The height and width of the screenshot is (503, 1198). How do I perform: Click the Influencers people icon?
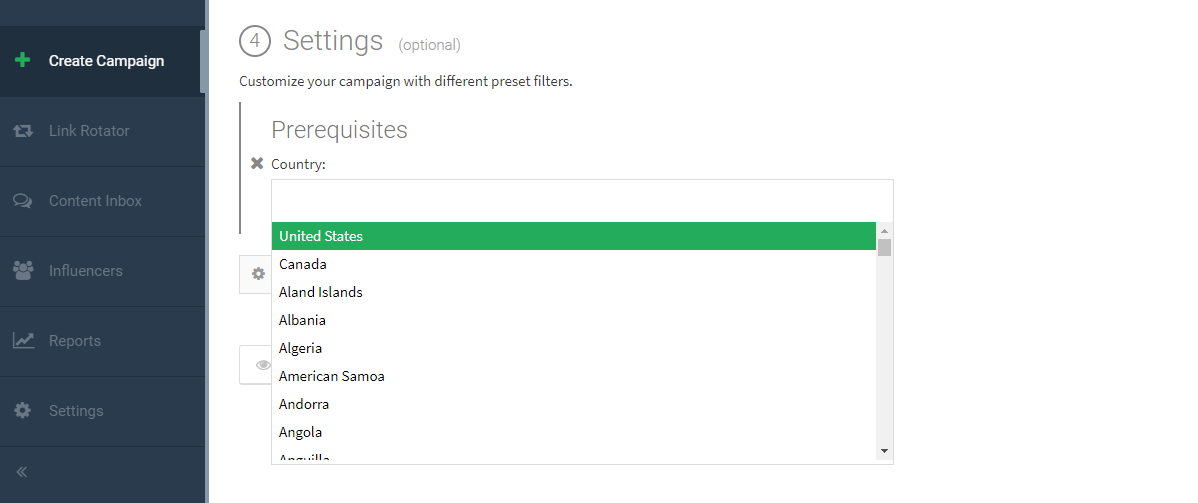22,271
